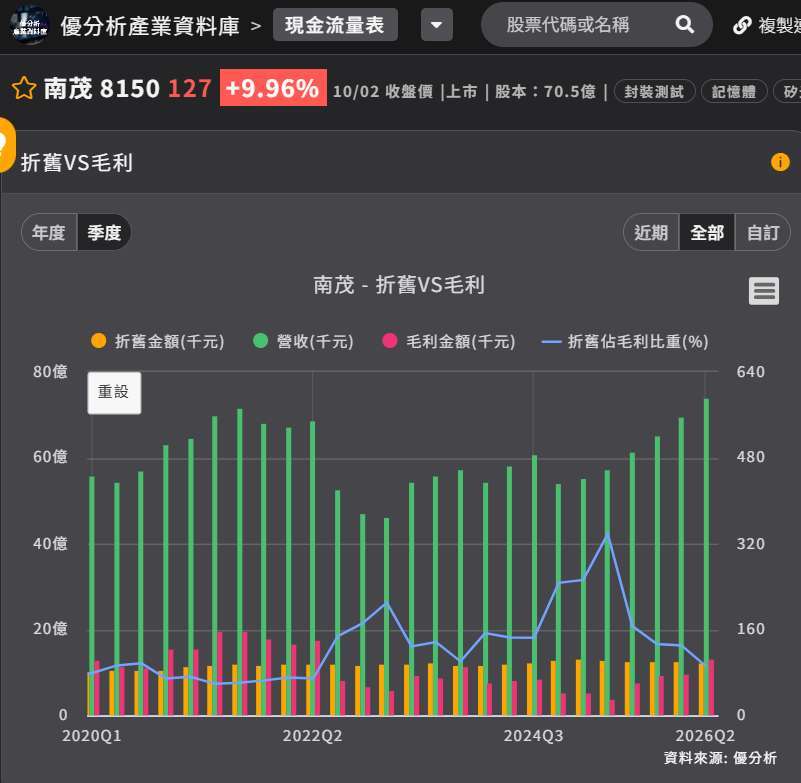Toggle the 折舊金額(千元) legend series
This screenshot has width=801, height=783.
[157, 341]
